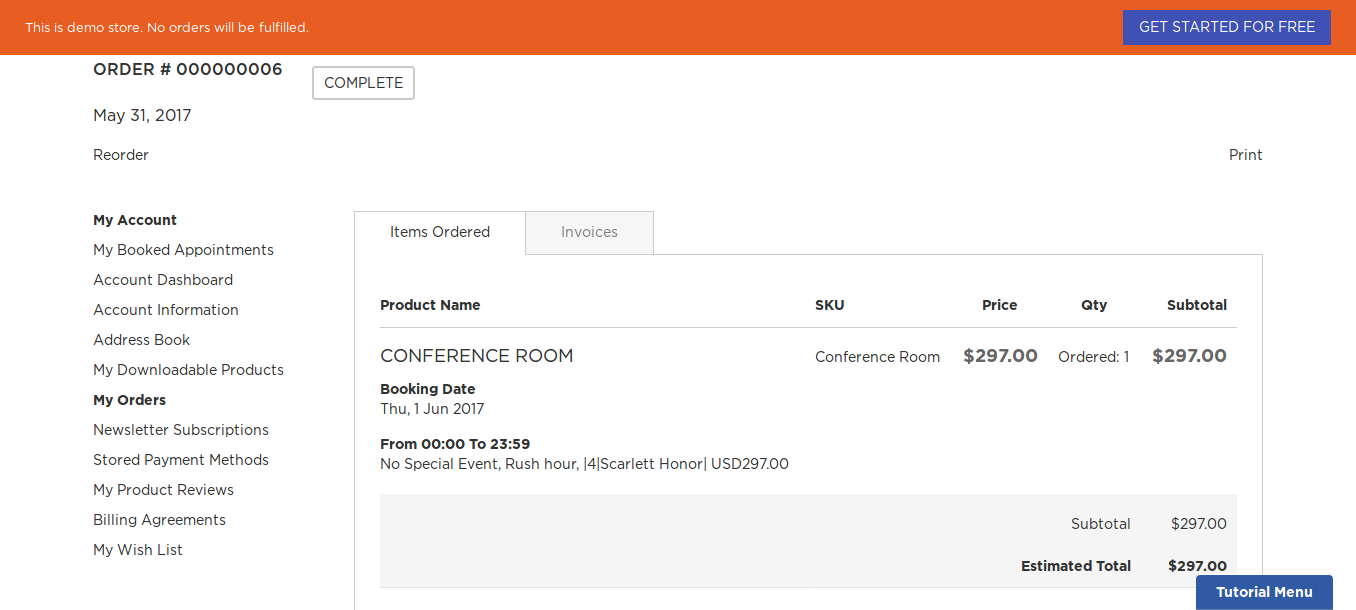Select the Items Ordered tab
The image size is (1356, 610).
pyautogui.click(x=440, y=232)
